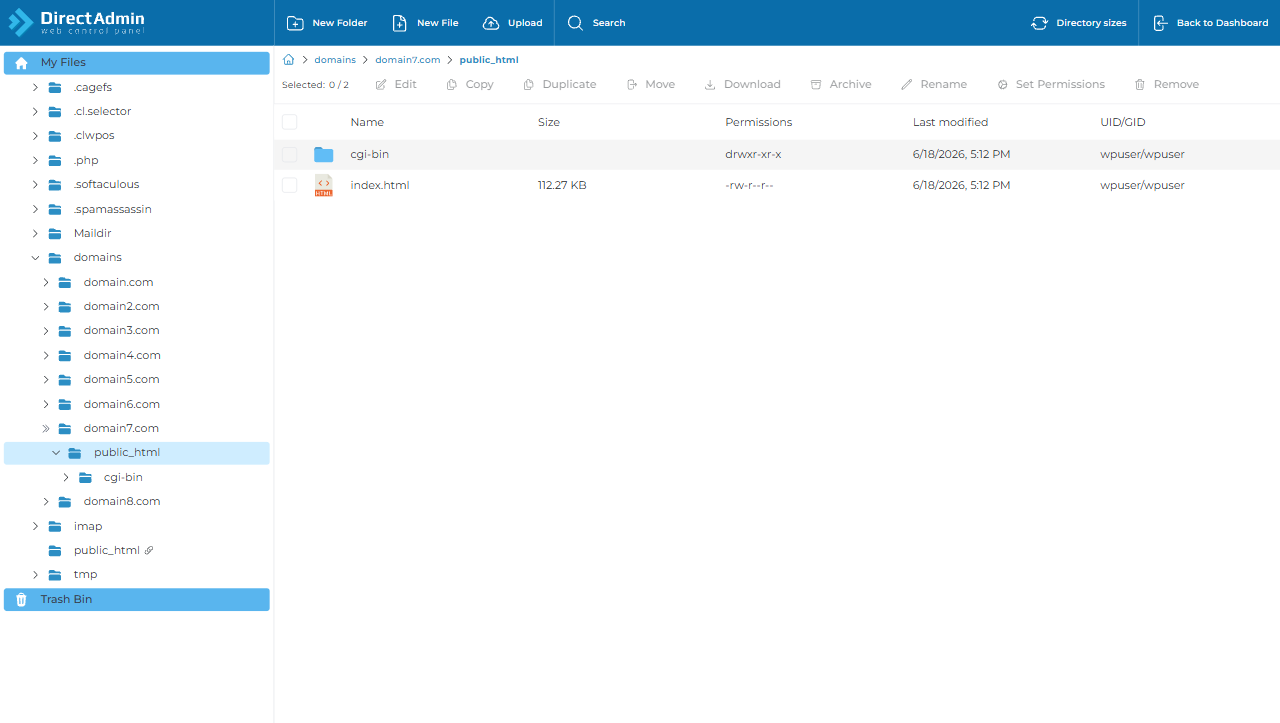Click the Trash Bin icon in sidebar

coord(21,599)
